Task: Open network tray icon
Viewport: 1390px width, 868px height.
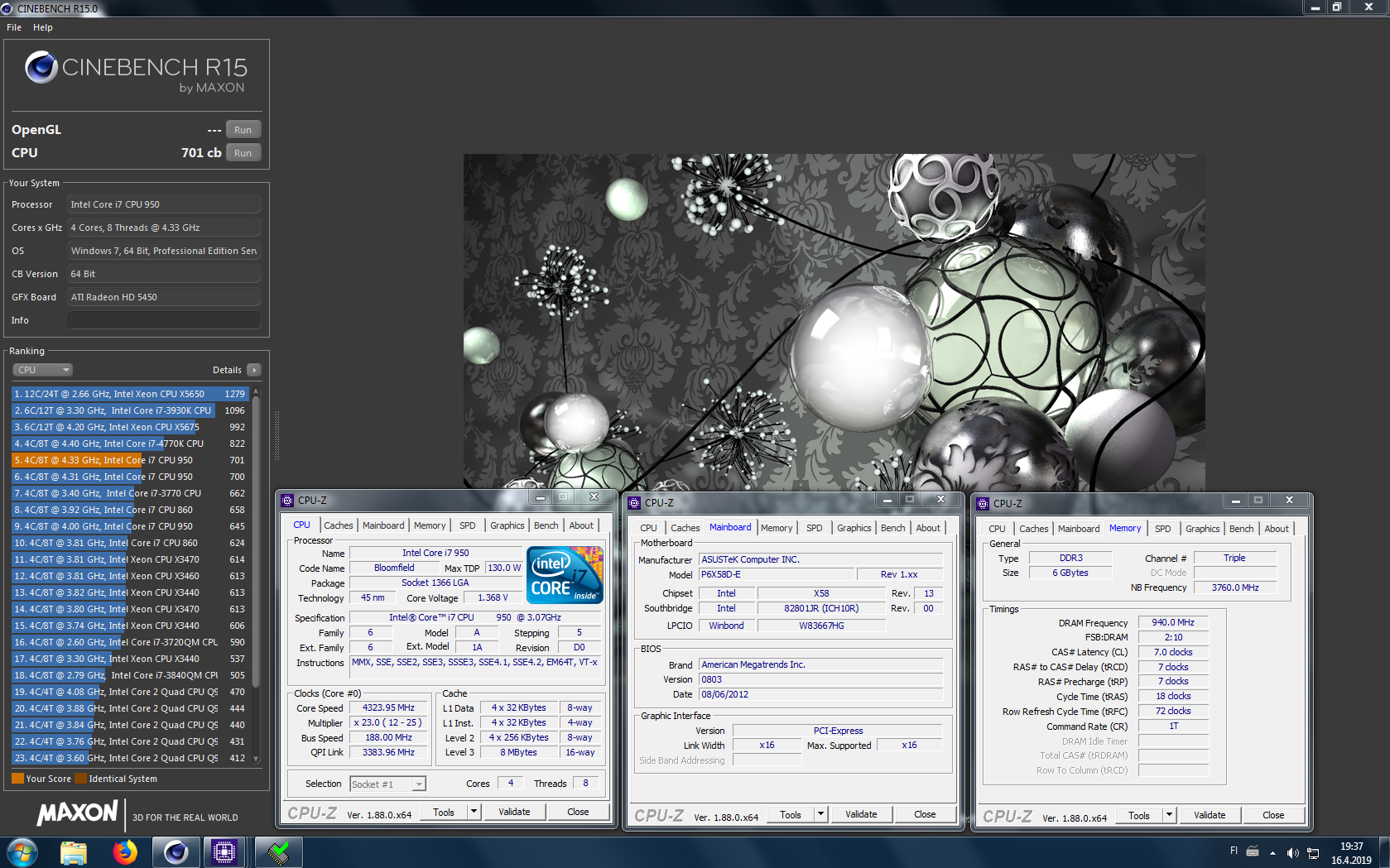Action: pos(1313,852)
